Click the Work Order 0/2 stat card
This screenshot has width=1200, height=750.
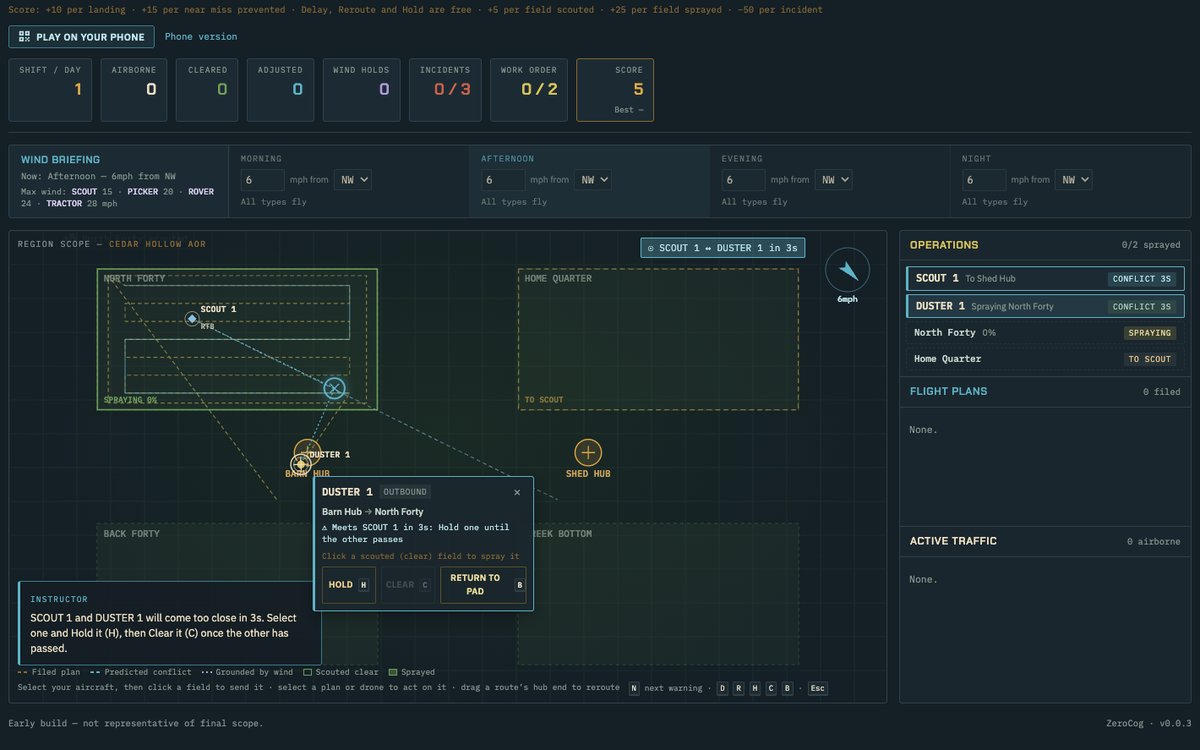point(529,90)
